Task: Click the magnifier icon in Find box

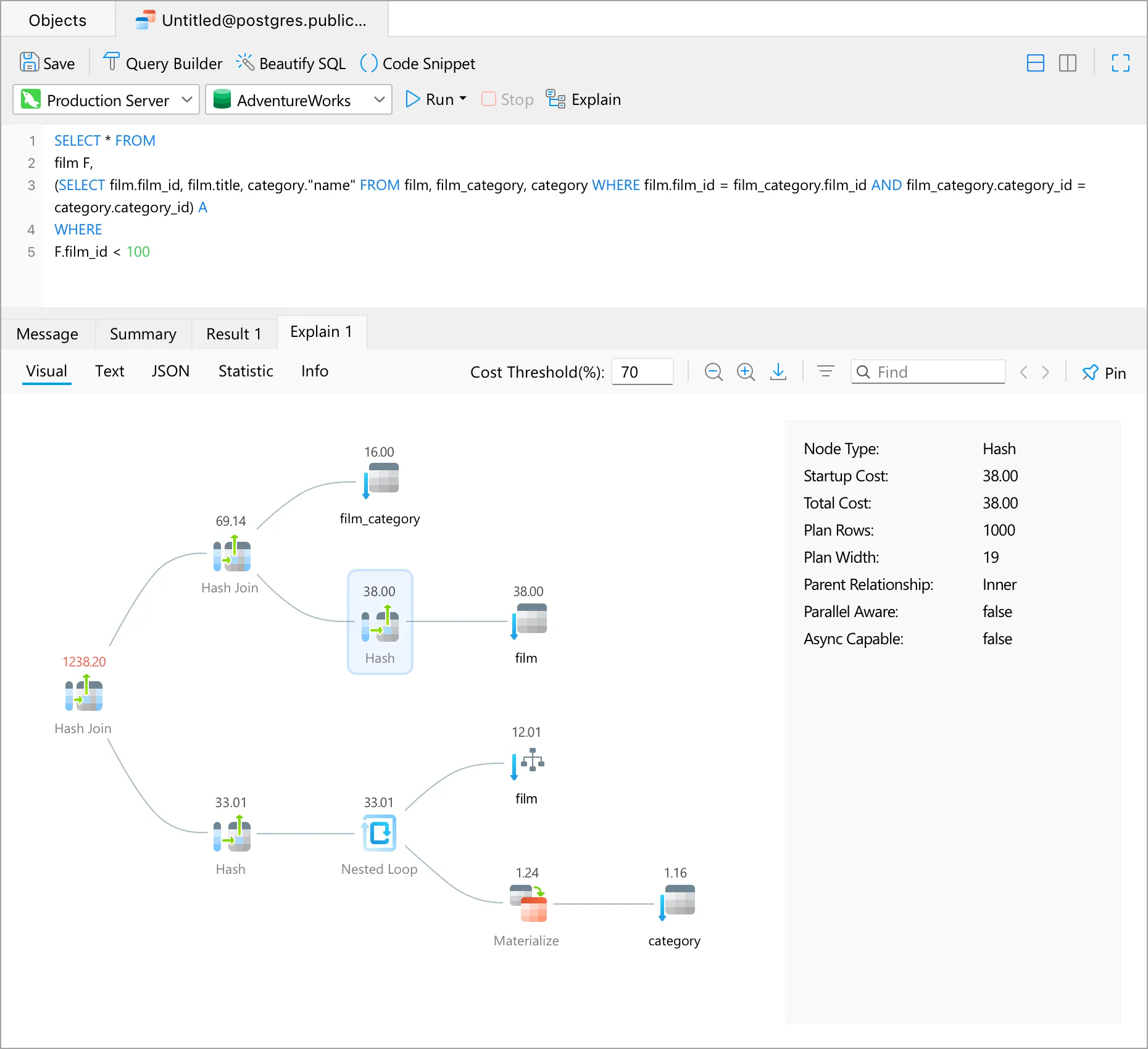Action: tap(863, 372)
